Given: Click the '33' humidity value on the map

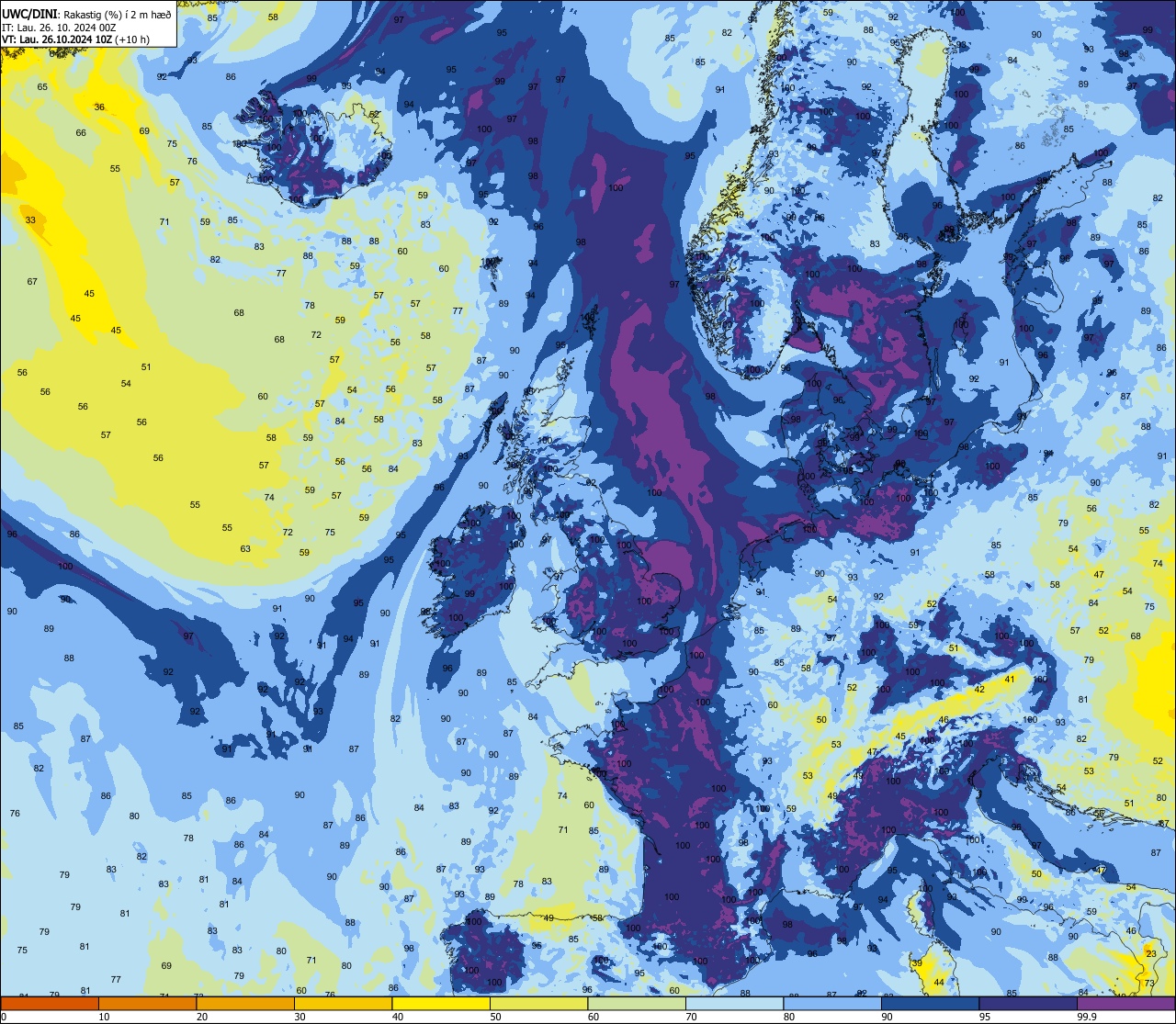Looking at the screenshot, I should 30,220.
